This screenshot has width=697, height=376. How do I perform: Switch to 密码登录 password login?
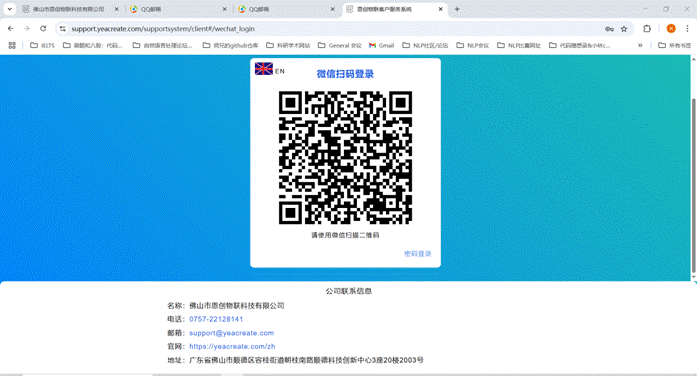(418, 254)
